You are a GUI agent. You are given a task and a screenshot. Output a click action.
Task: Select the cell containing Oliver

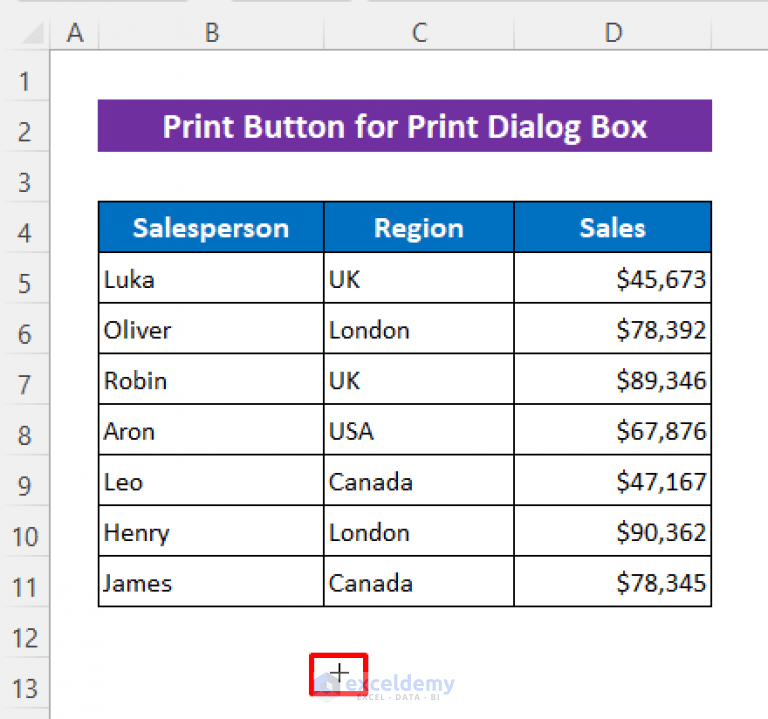(211, 329)
